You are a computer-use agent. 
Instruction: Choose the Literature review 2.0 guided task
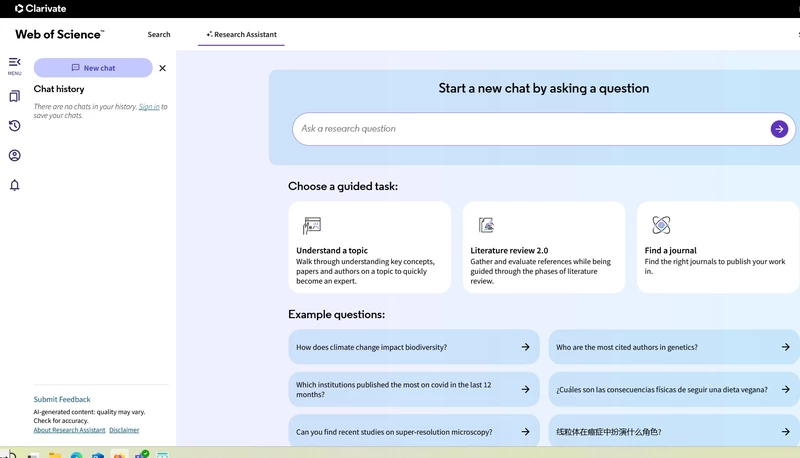(543, 247)
